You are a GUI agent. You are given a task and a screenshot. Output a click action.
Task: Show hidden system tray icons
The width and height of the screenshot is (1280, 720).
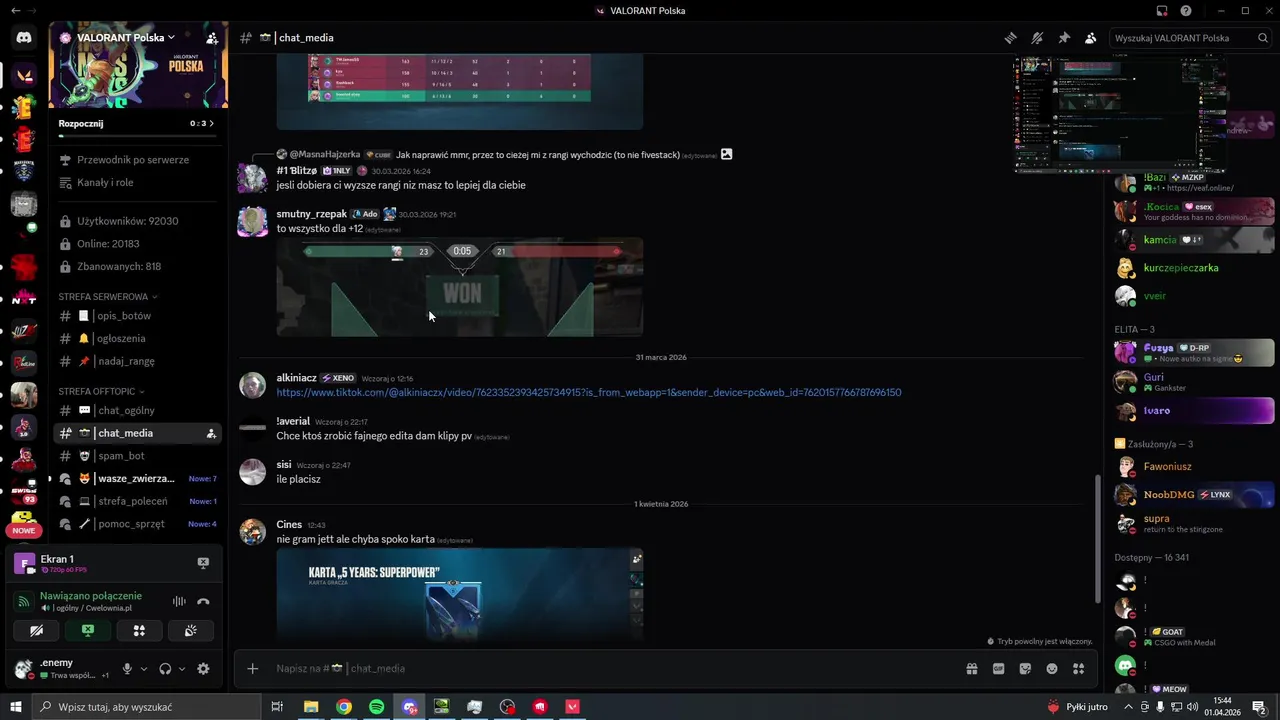click(x=1128, y=707)
